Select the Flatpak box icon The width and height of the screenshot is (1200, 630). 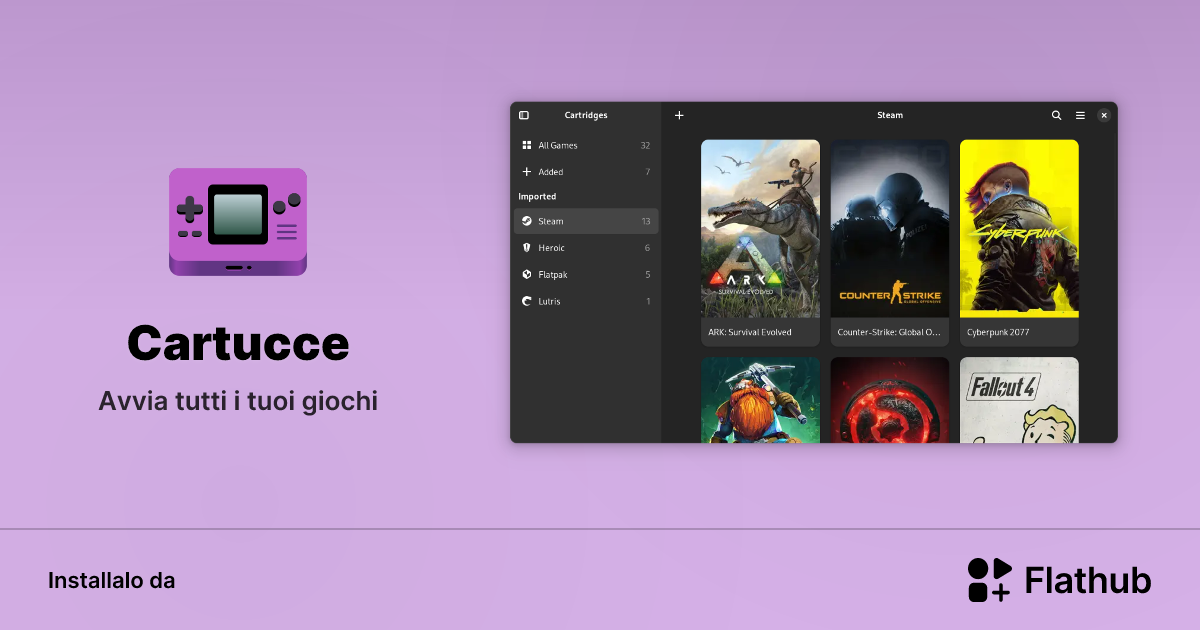point(529,274)
